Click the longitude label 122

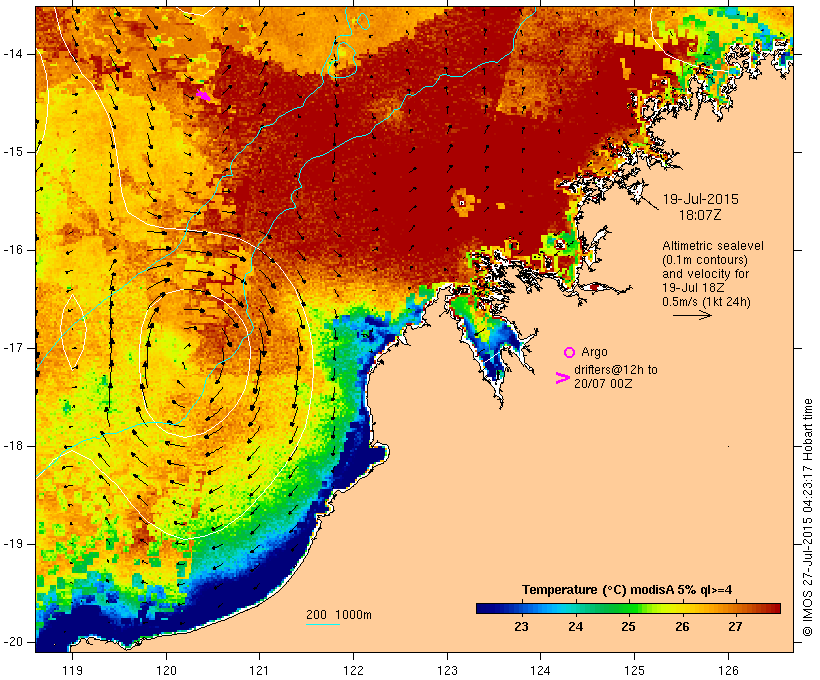[354, 671]
